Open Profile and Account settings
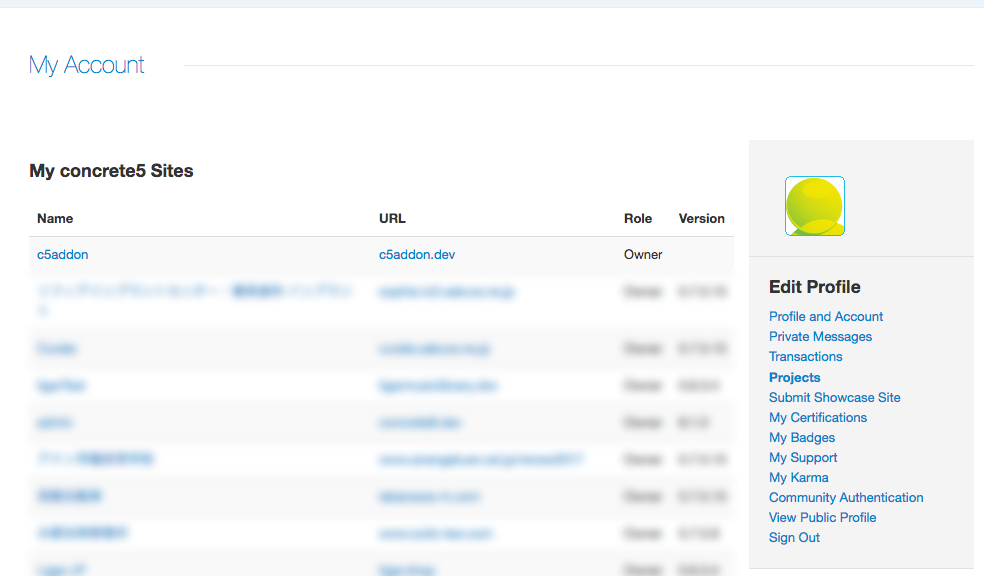Screen dimensions: 984x576 (826, 316)
